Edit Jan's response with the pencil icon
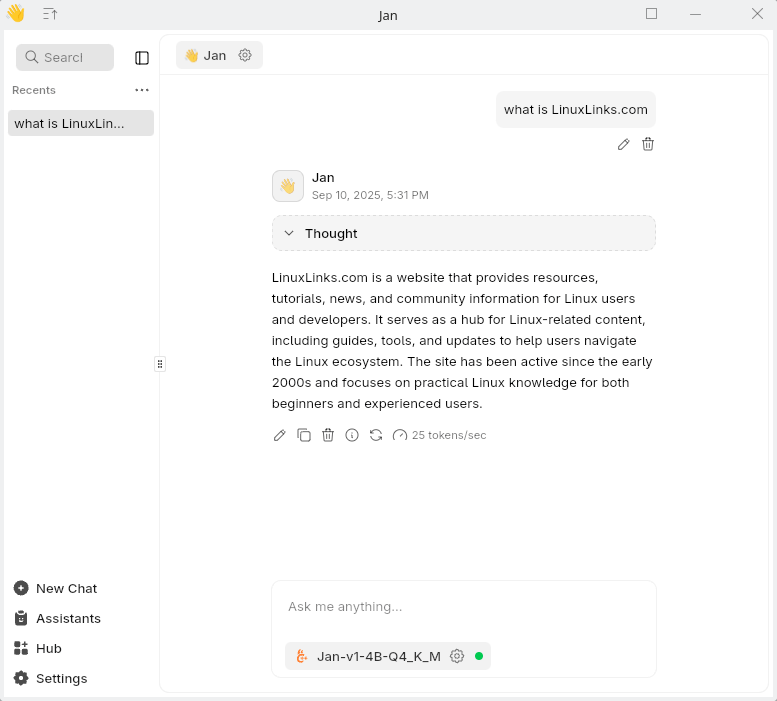This screenshot has height=701, width=777. point(279,435)
